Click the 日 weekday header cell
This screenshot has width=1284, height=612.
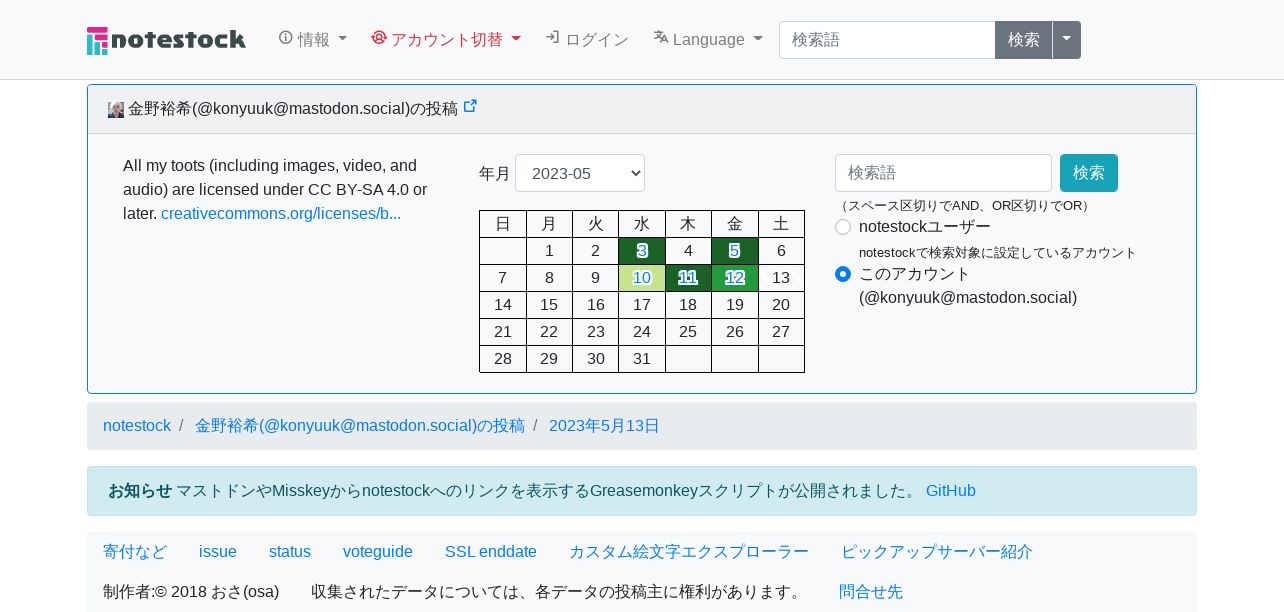(503, 224)
